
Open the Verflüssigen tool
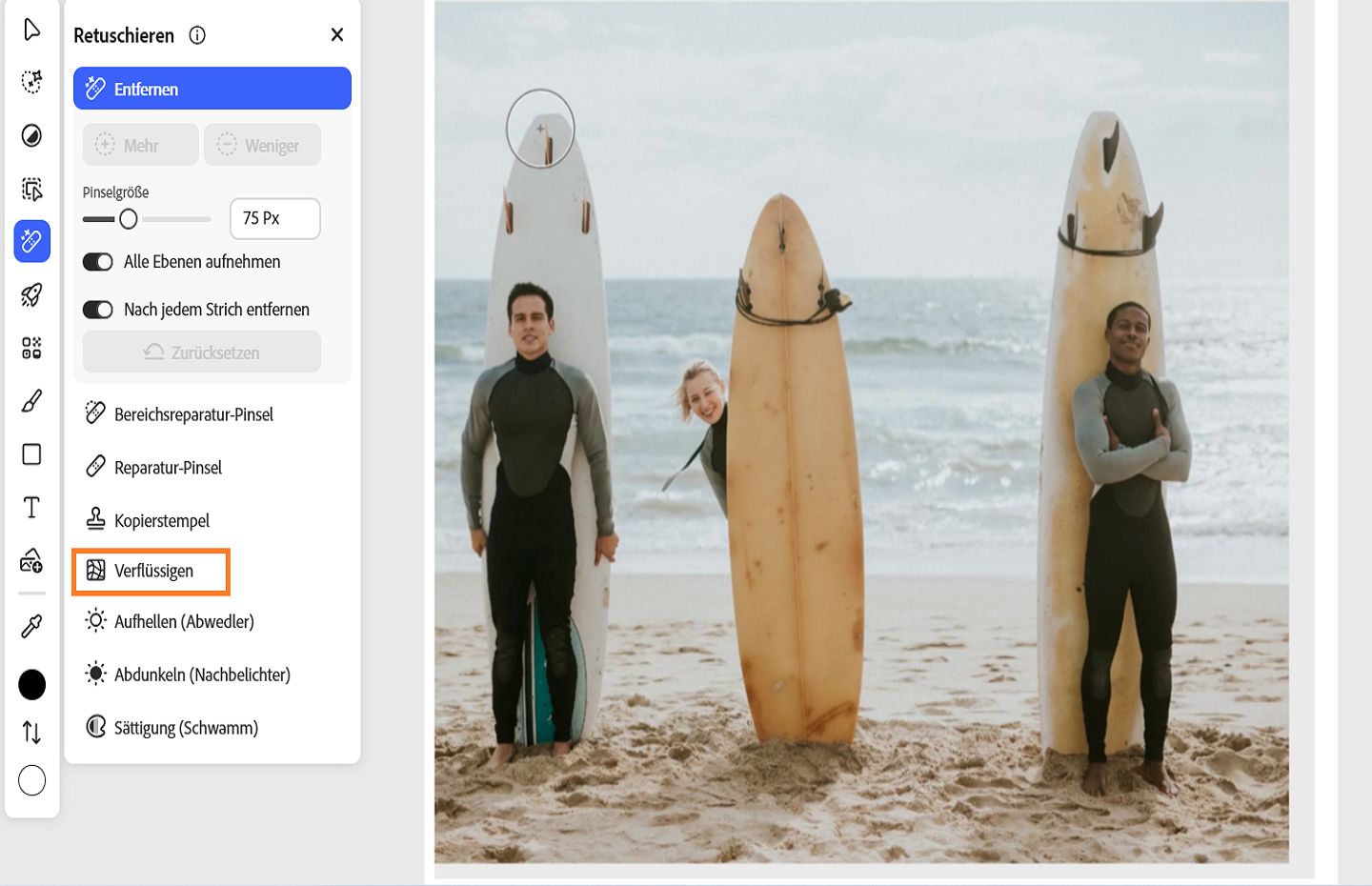(151, 572)
